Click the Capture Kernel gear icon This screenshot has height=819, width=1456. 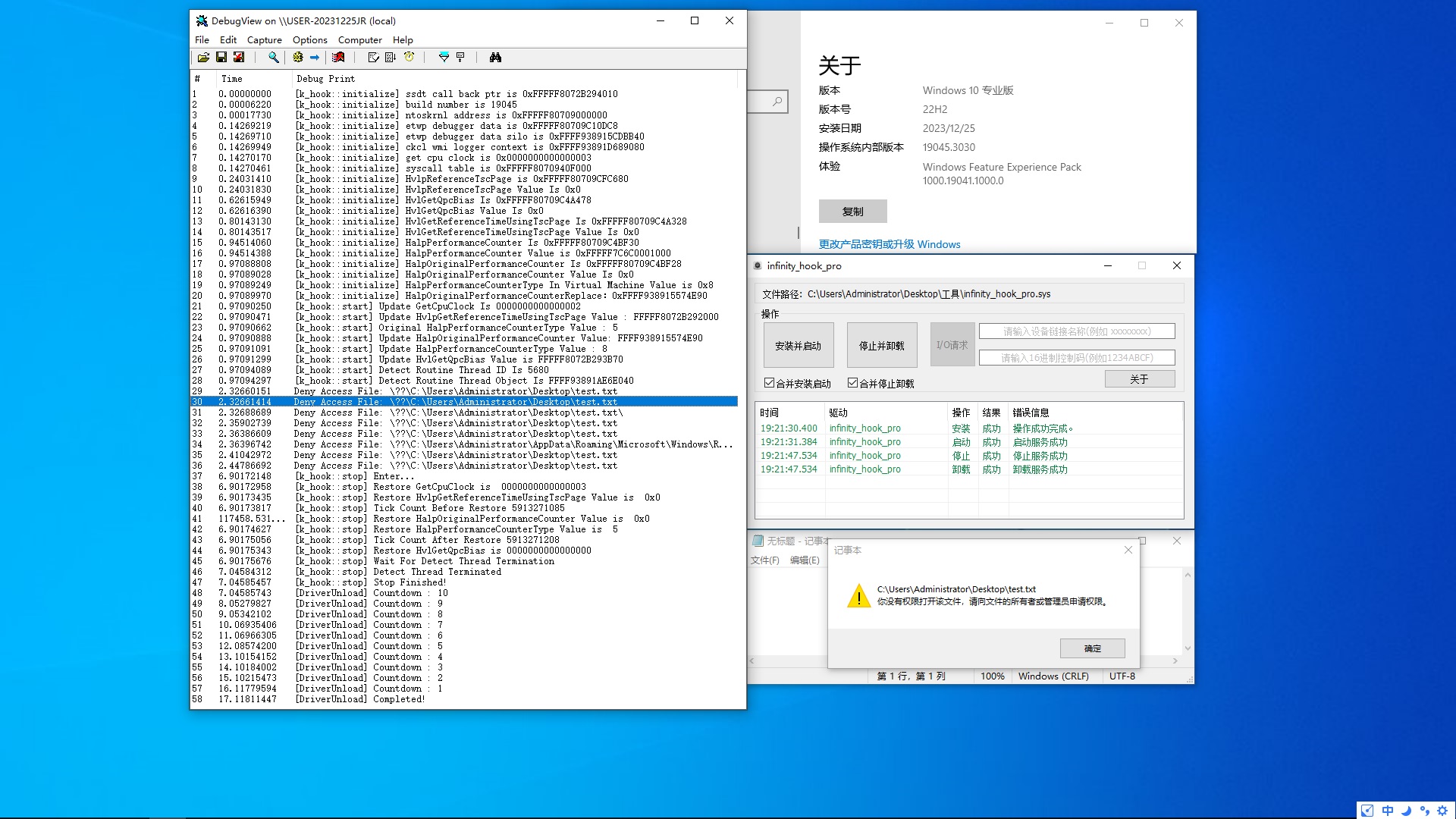click(x=298, y=58)
